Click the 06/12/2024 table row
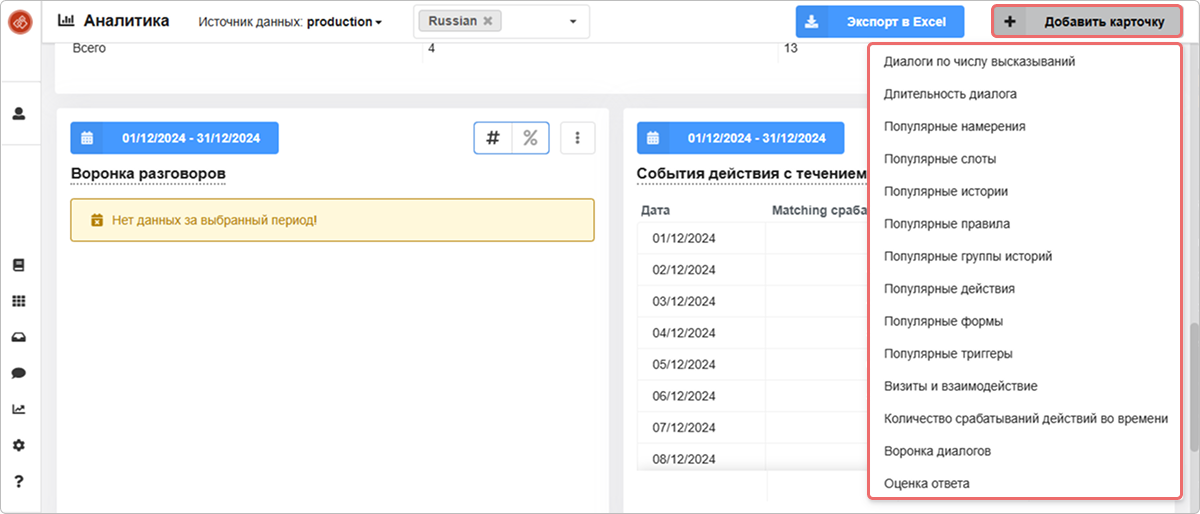 (752, 396)
